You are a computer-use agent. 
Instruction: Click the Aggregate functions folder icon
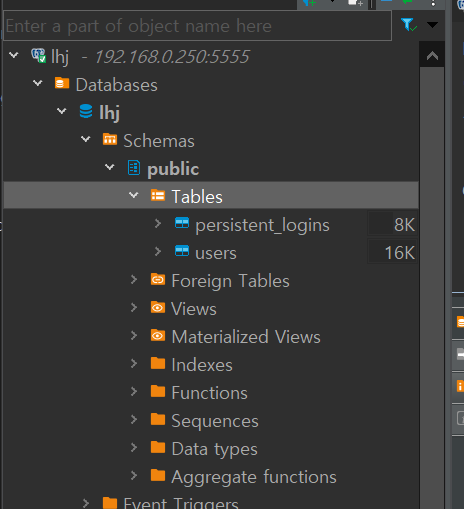[158, 475]
